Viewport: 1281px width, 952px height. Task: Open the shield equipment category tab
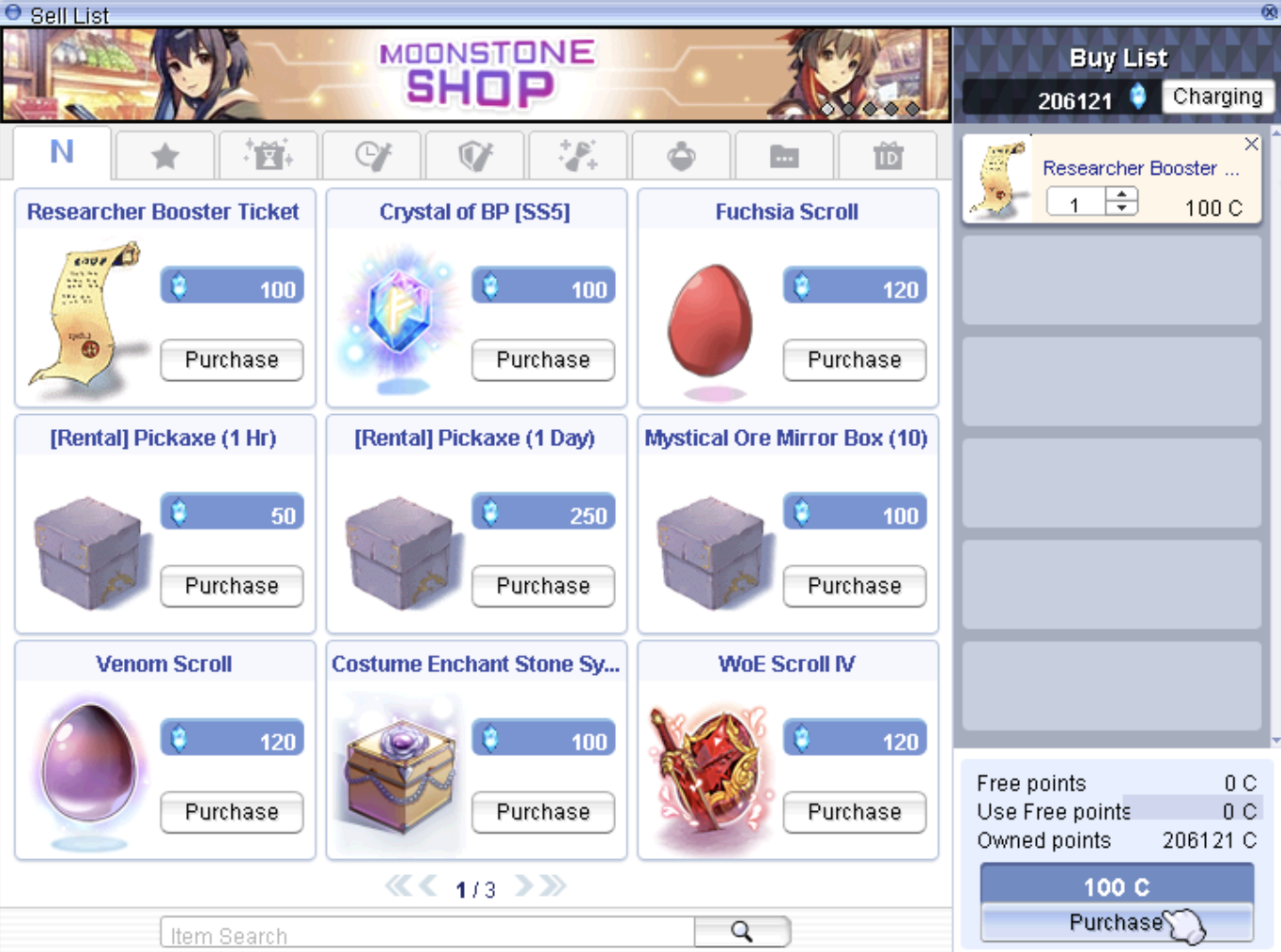[x=475, y=155]
